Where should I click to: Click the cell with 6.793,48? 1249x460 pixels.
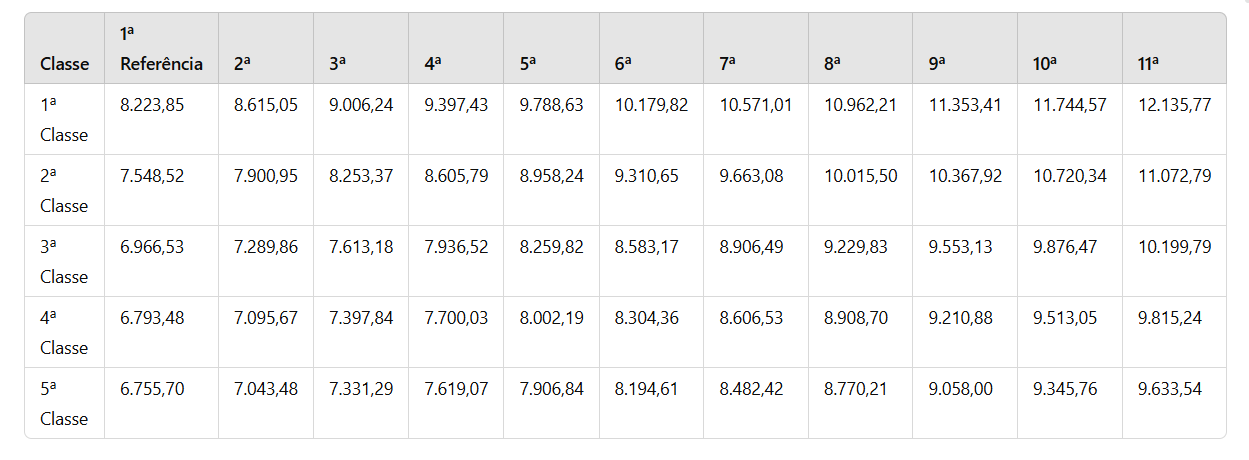click(x=152, y=318)
